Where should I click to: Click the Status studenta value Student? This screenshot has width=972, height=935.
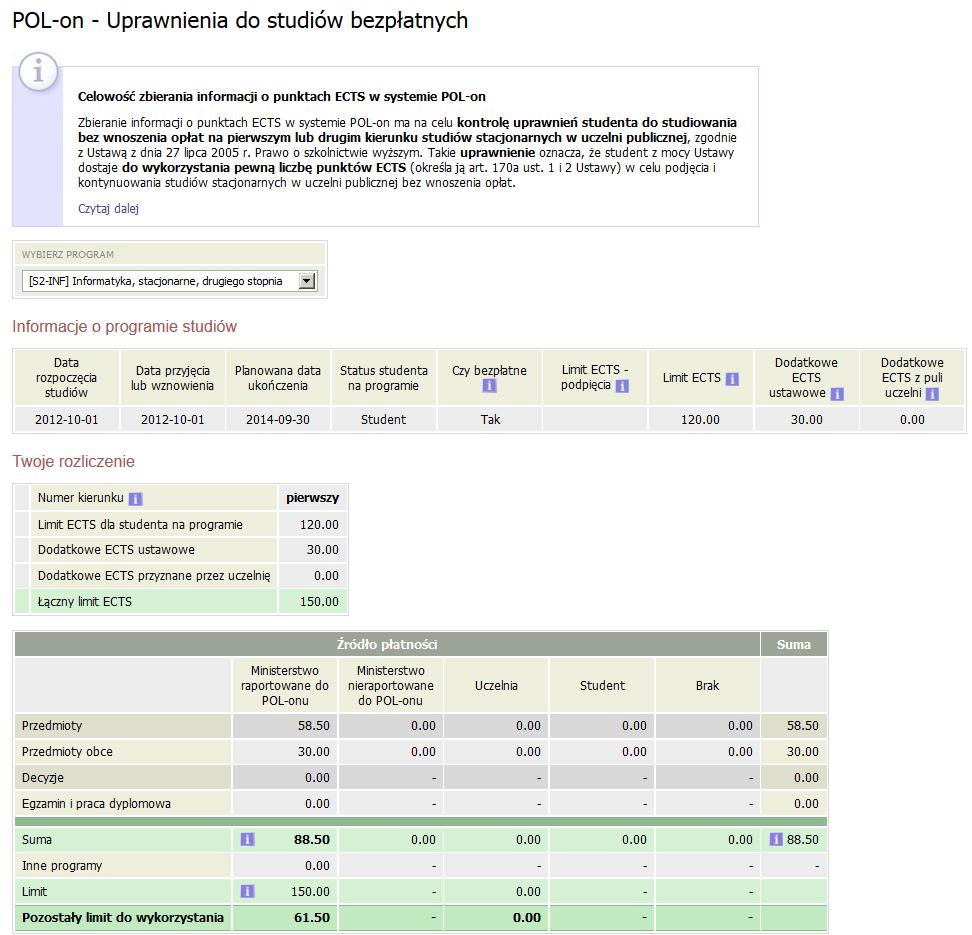pos(384,420)
